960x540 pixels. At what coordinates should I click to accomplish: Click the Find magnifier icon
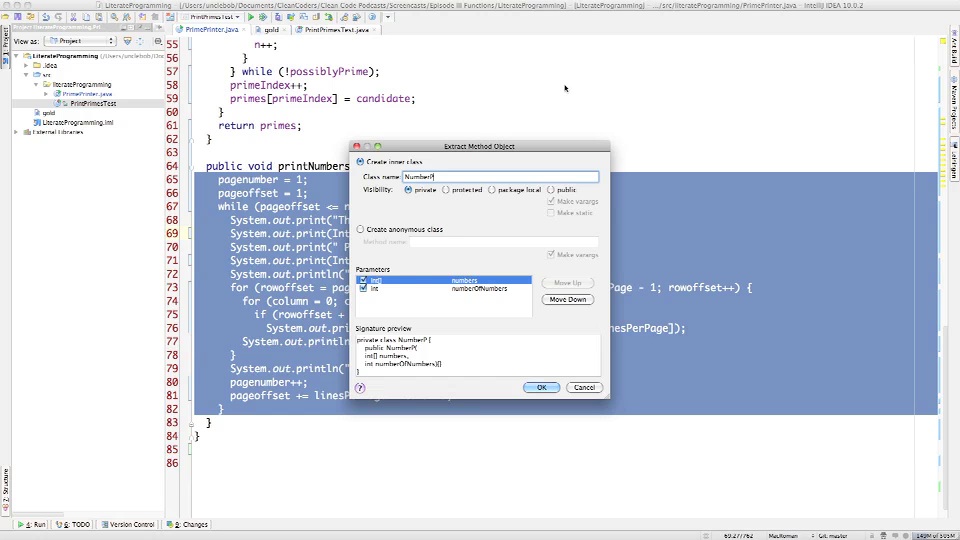point(114,17)
